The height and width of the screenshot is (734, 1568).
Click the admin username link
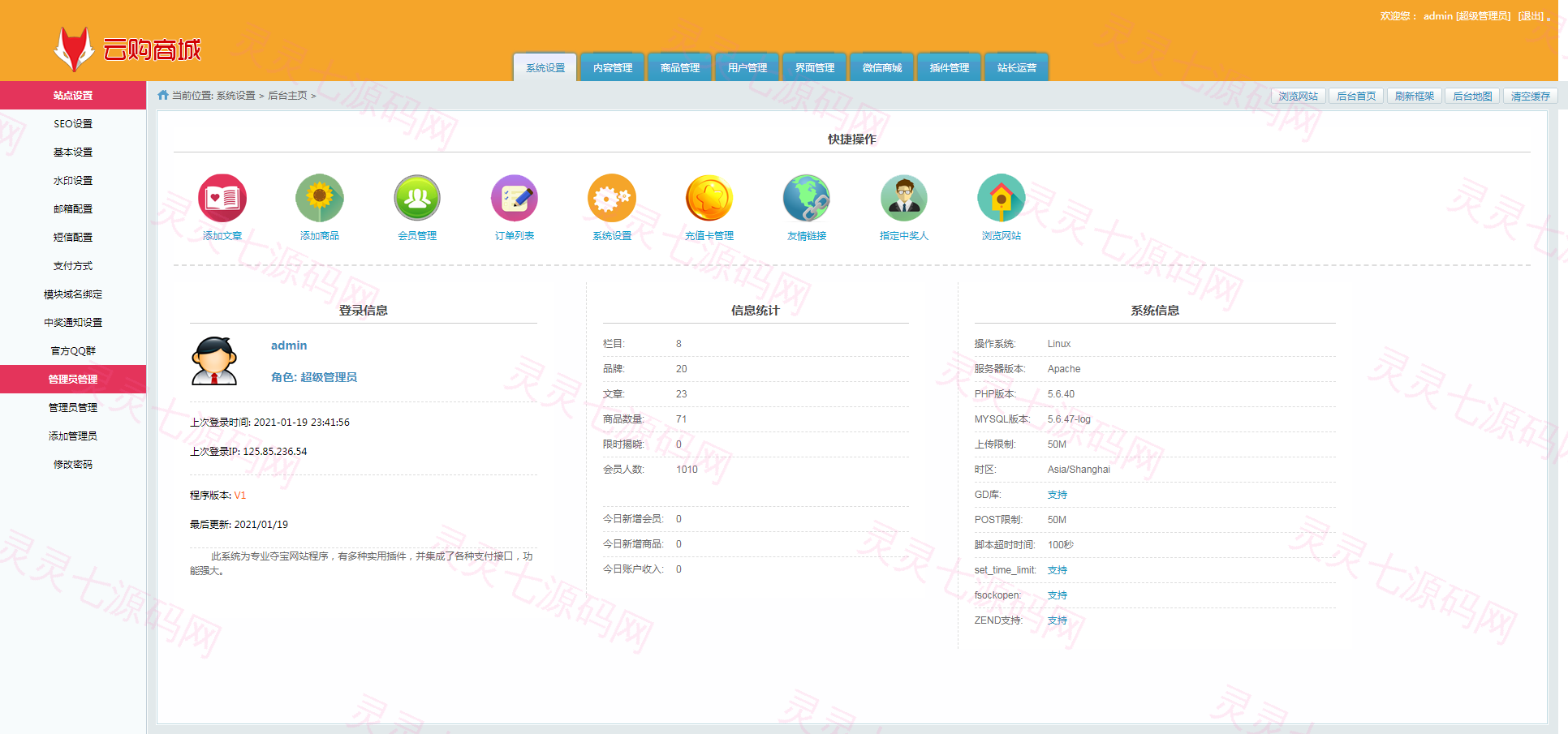pos(289,346)
